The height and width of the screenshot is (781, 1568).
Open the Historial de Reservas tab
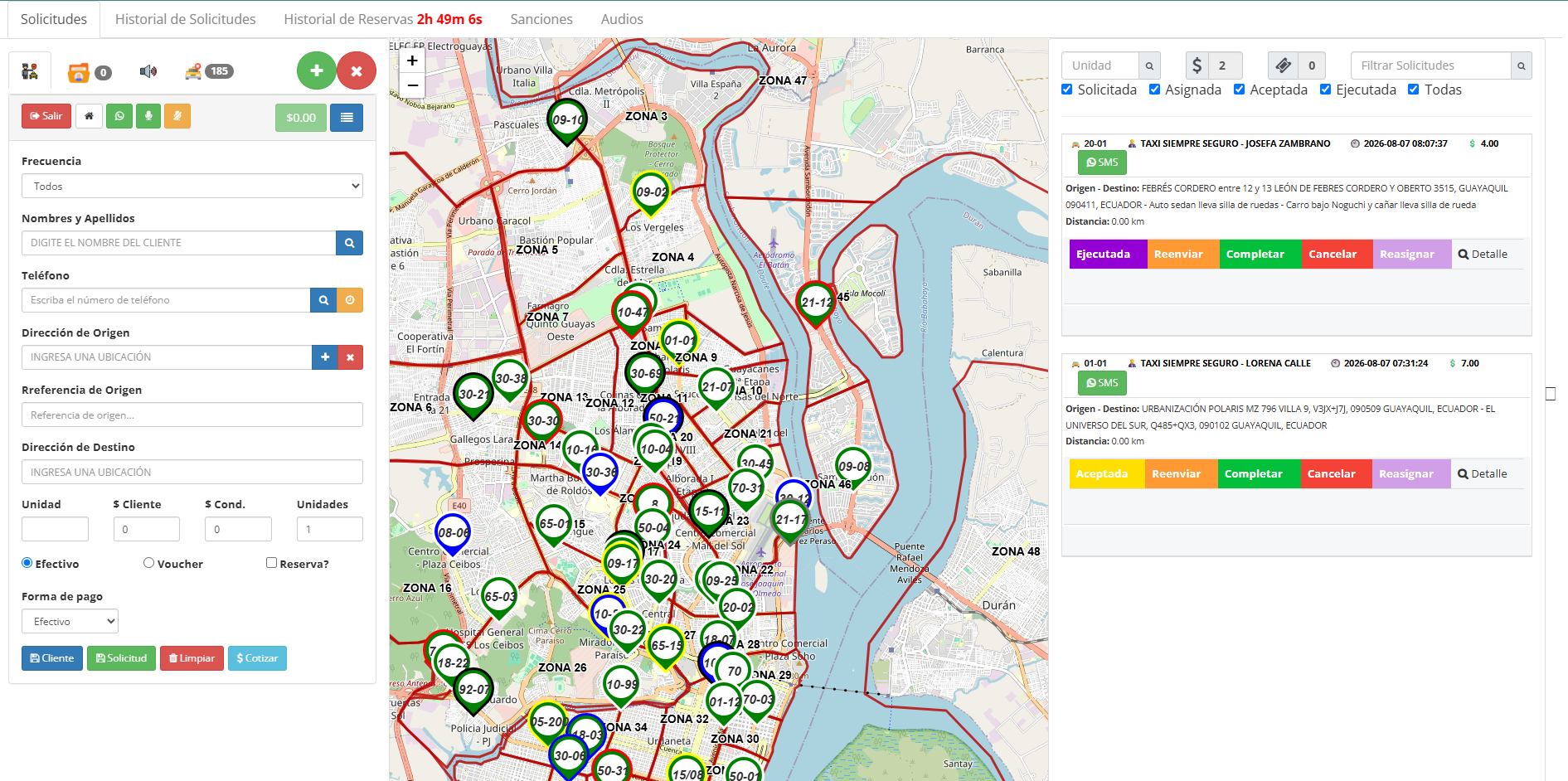(383, 19)
